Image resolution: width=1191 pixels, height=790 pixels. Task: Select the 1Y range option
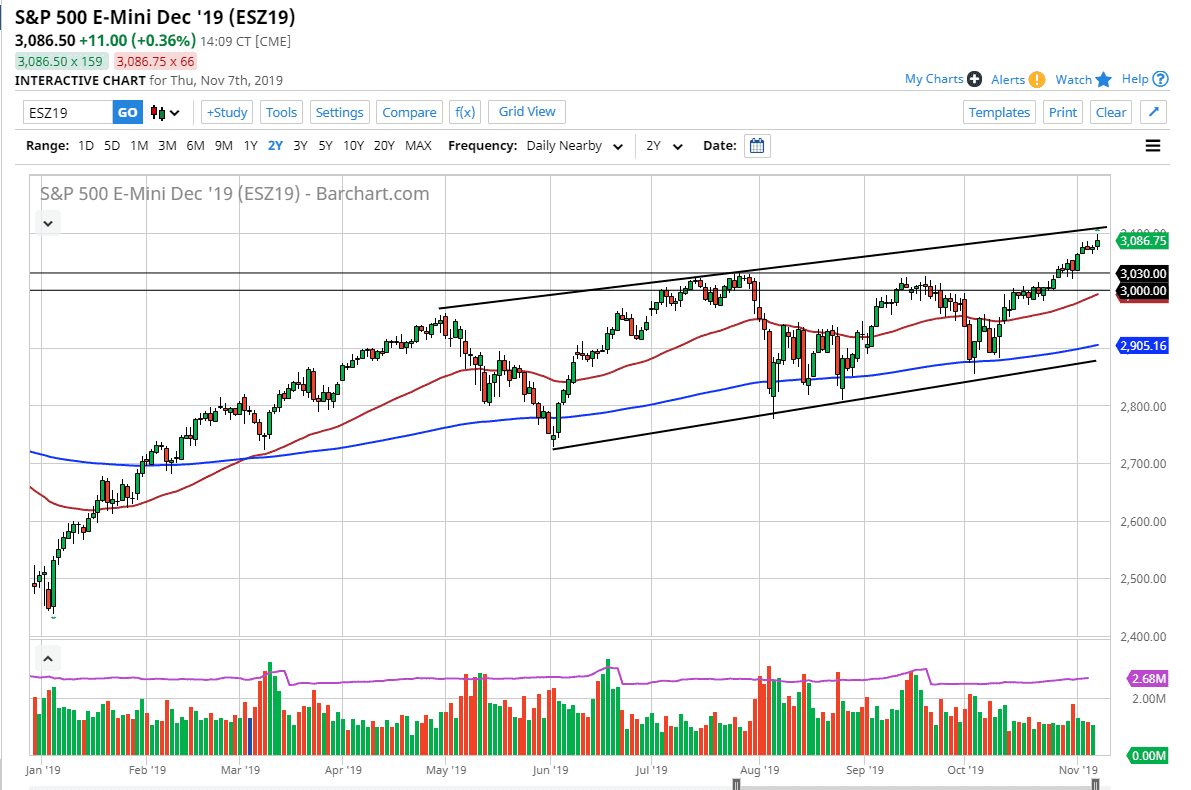pos(250,145)
